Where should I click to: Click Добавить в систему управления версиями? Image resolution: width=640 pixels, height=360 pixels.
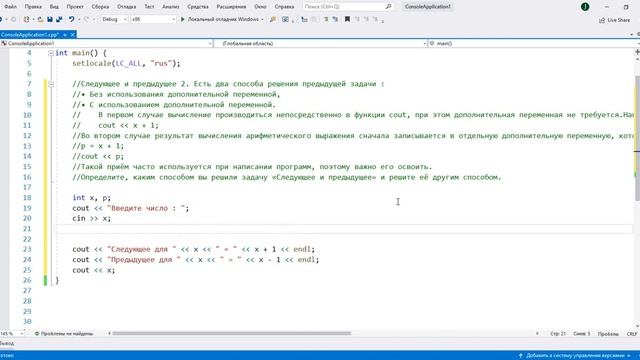click(x=575, y=356)
